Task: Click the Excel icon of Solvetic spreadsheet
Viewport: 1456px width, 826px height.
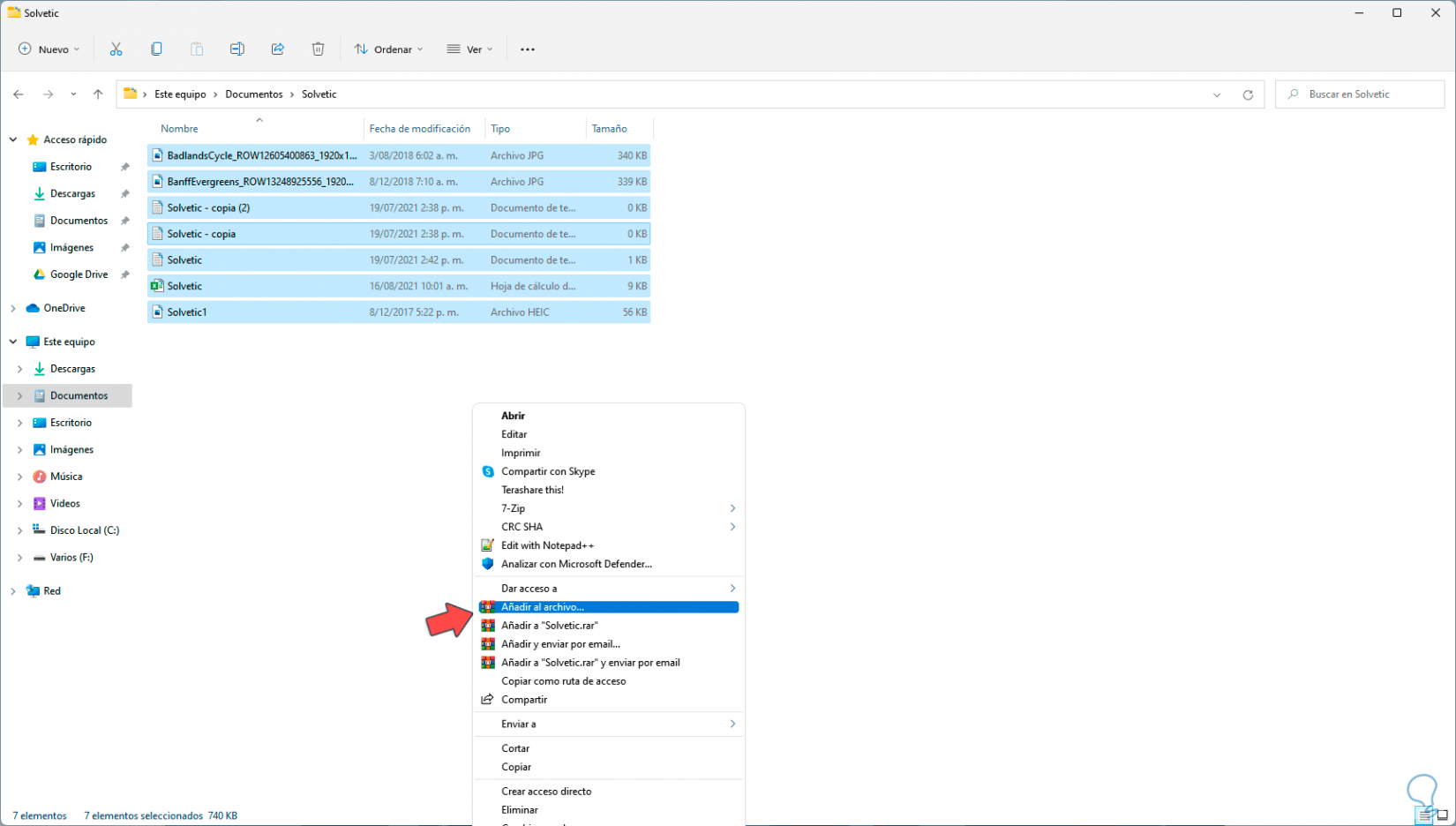Action: 157,286
